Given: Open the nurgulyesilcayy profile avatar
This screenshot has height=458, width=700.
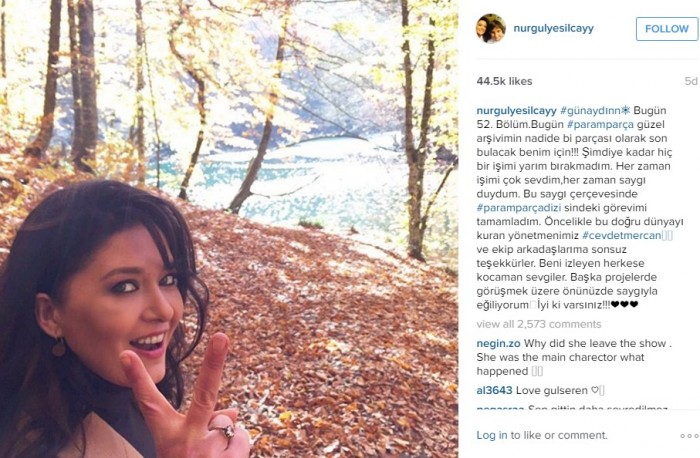Looking at the screenshot, I should point(491,29).
